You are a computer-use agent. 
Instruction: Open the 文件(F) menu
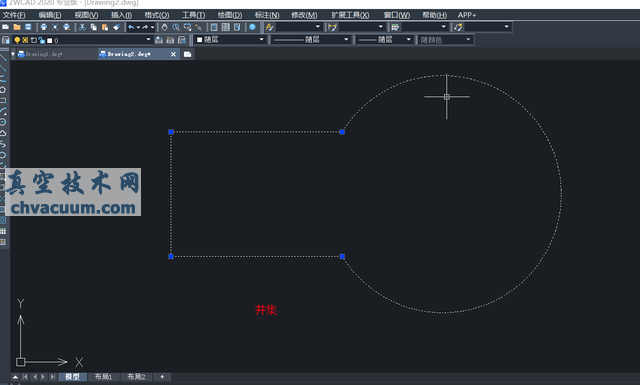tap(14, 15)
